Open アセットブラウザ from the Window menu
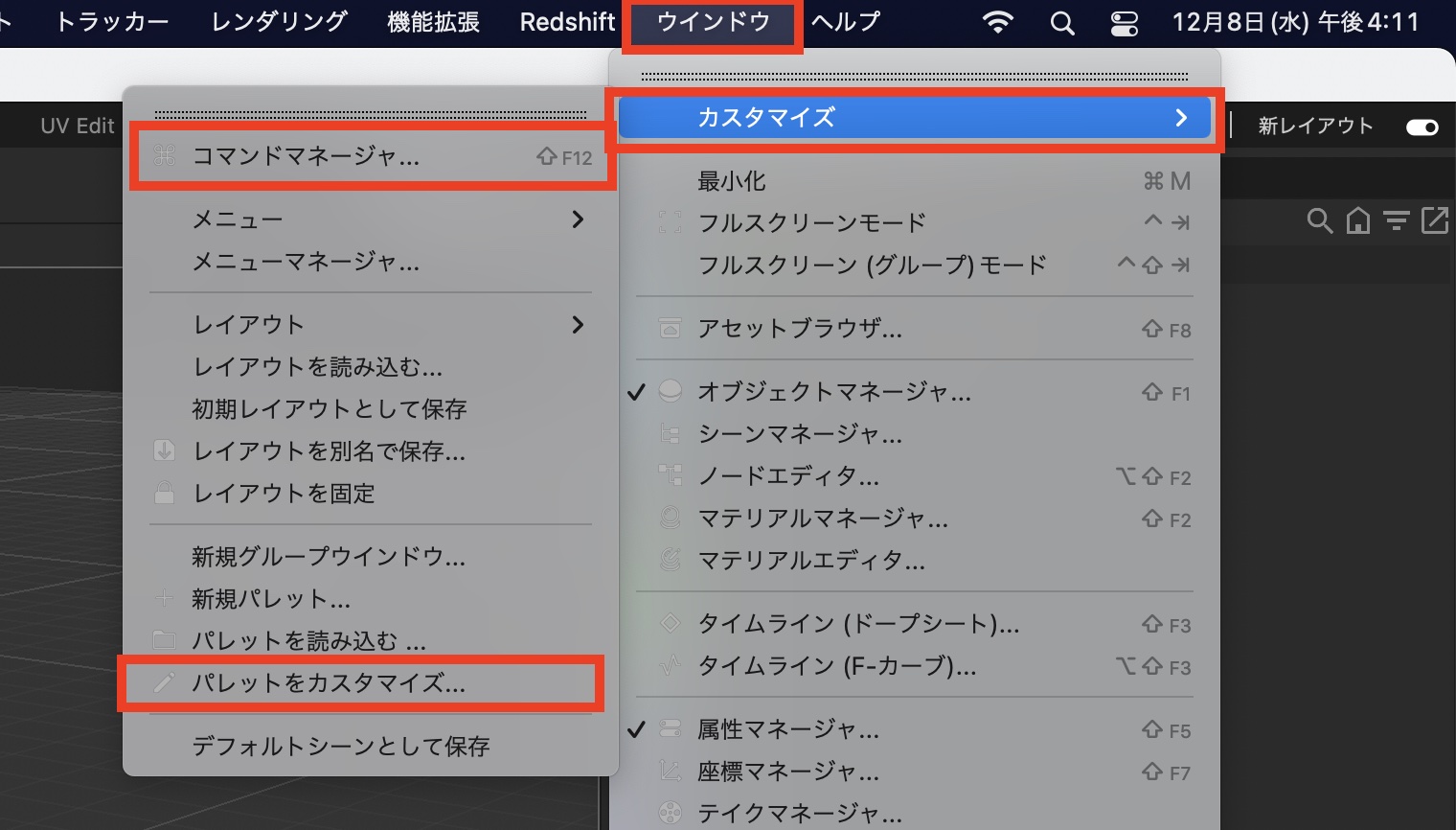This screenshot has width=1456, height=830. [x=799, y=329]
